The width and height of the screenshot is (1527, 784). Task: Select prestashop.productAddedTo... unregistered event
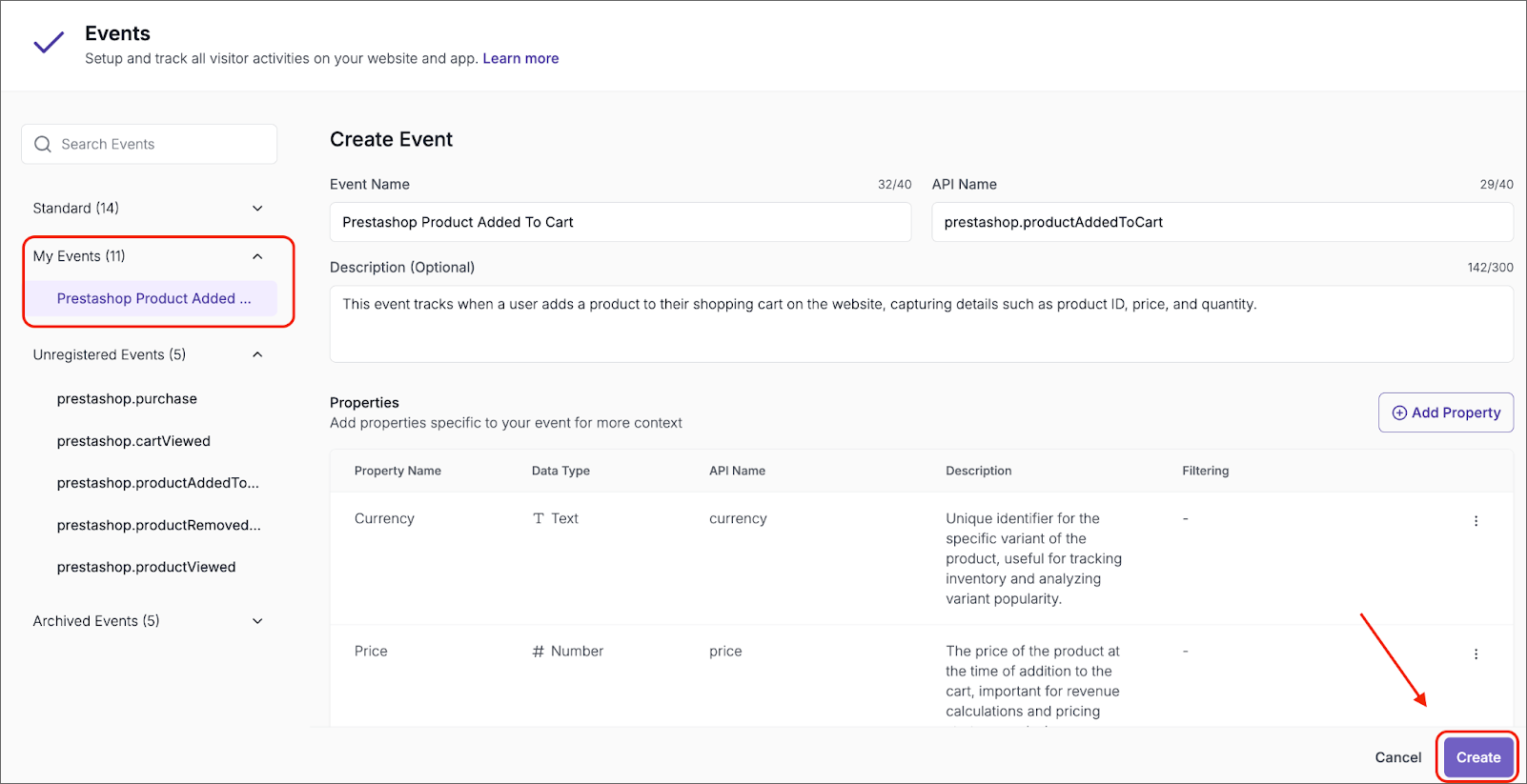click(x=158, y=483)
